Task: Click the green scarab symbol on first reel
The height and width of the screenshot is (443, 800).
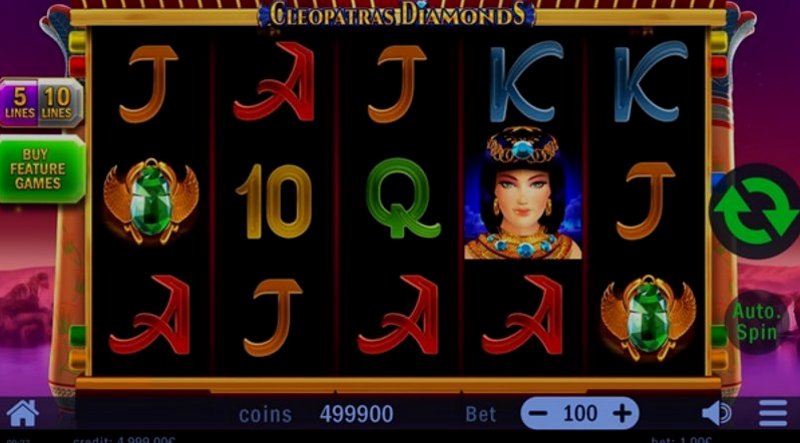Action: [151, 201]
